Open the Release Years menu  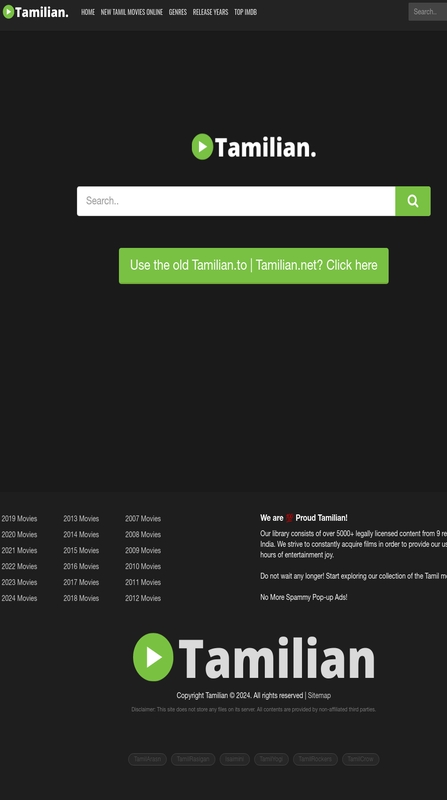[210, 12]
